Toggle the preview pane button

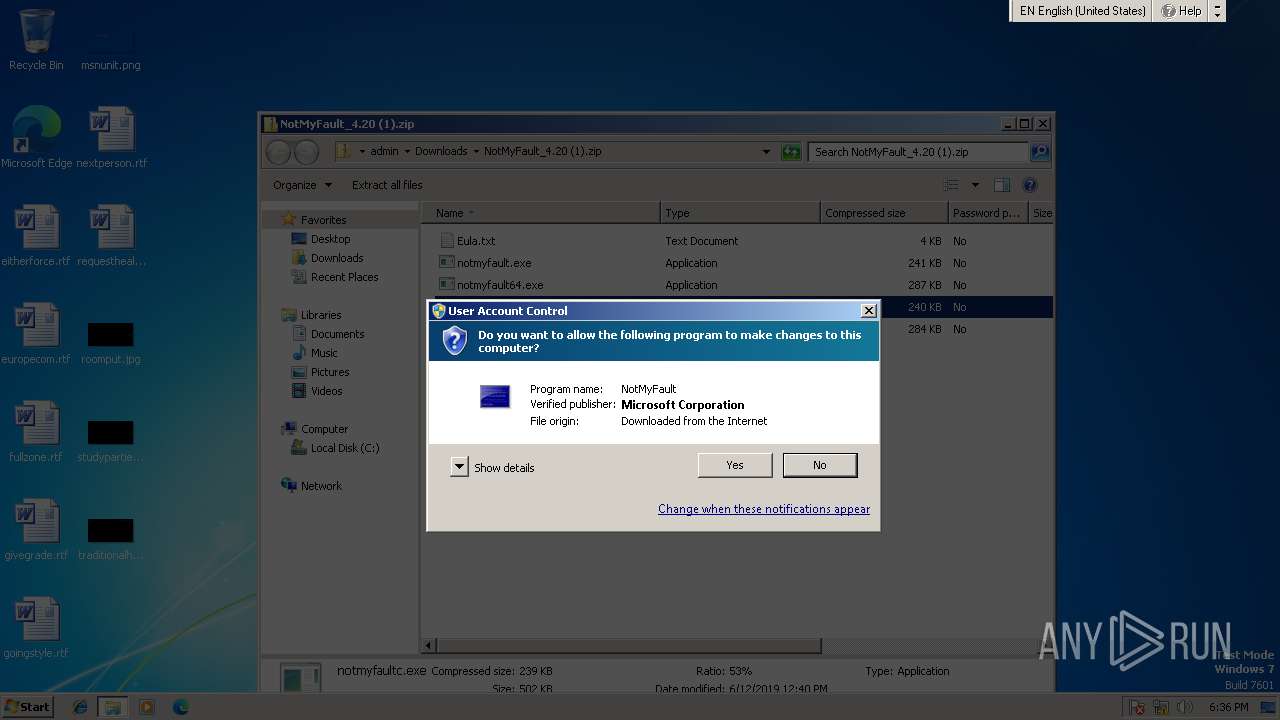(x=1002, y=185)
